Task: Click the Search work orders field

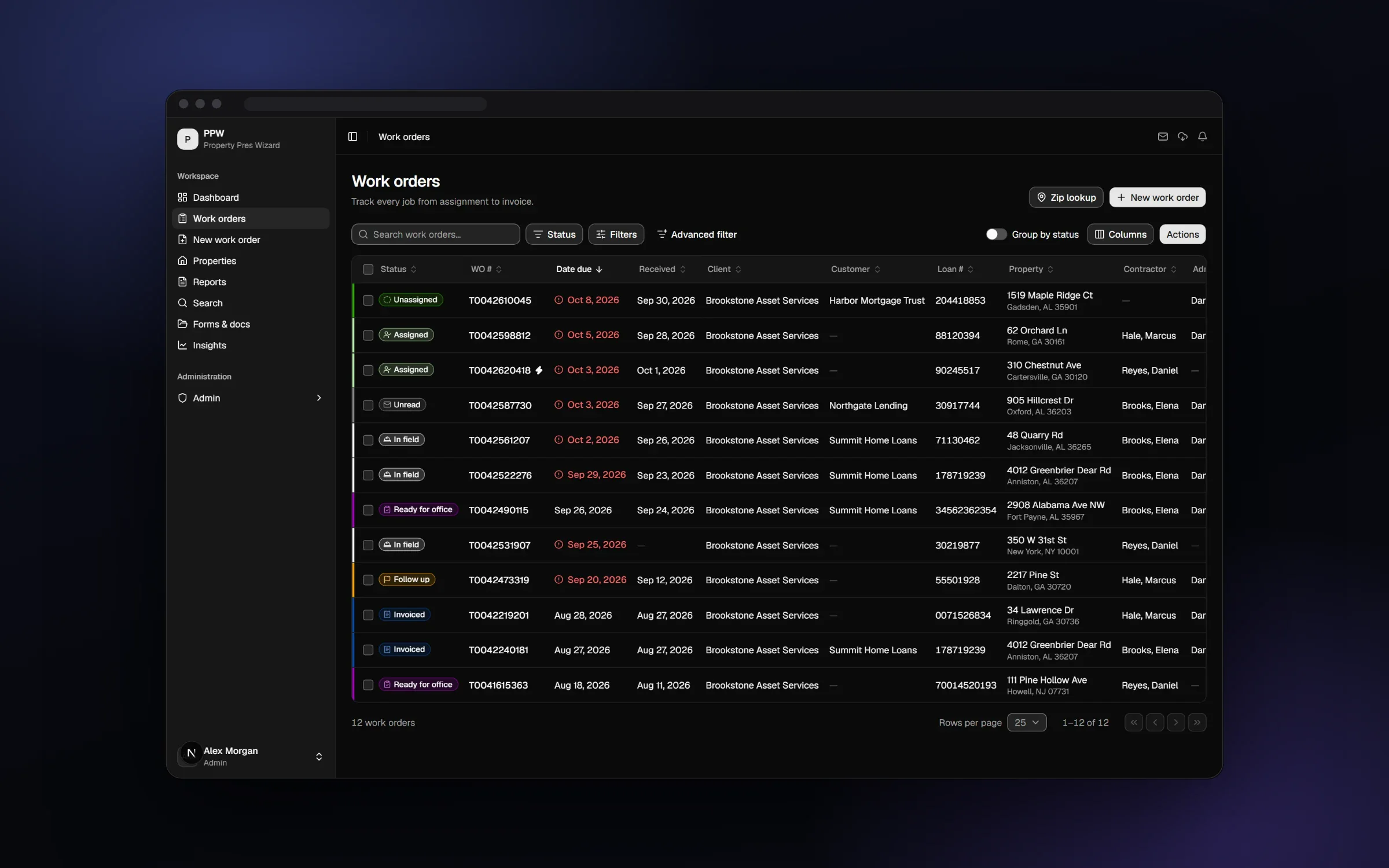Action: tap(435, 234)
